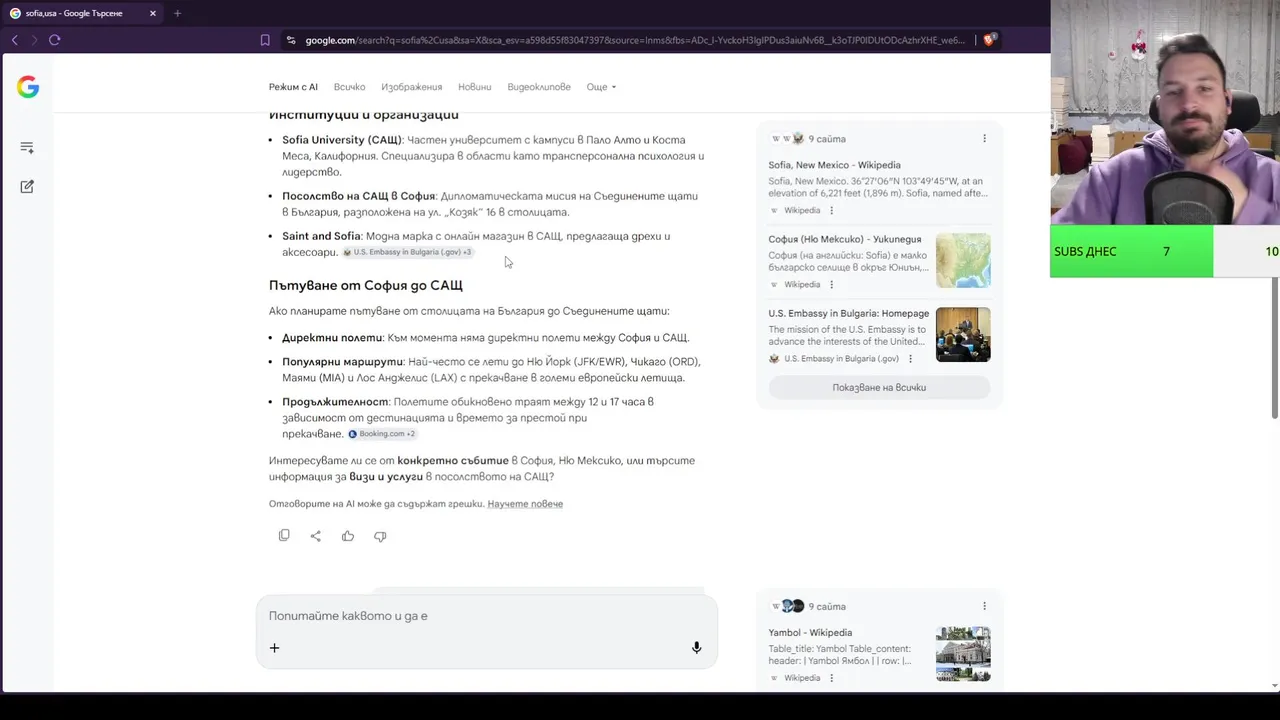
Task: Click the Sofia University (САЩ) bold text
Action: (342, 140)
